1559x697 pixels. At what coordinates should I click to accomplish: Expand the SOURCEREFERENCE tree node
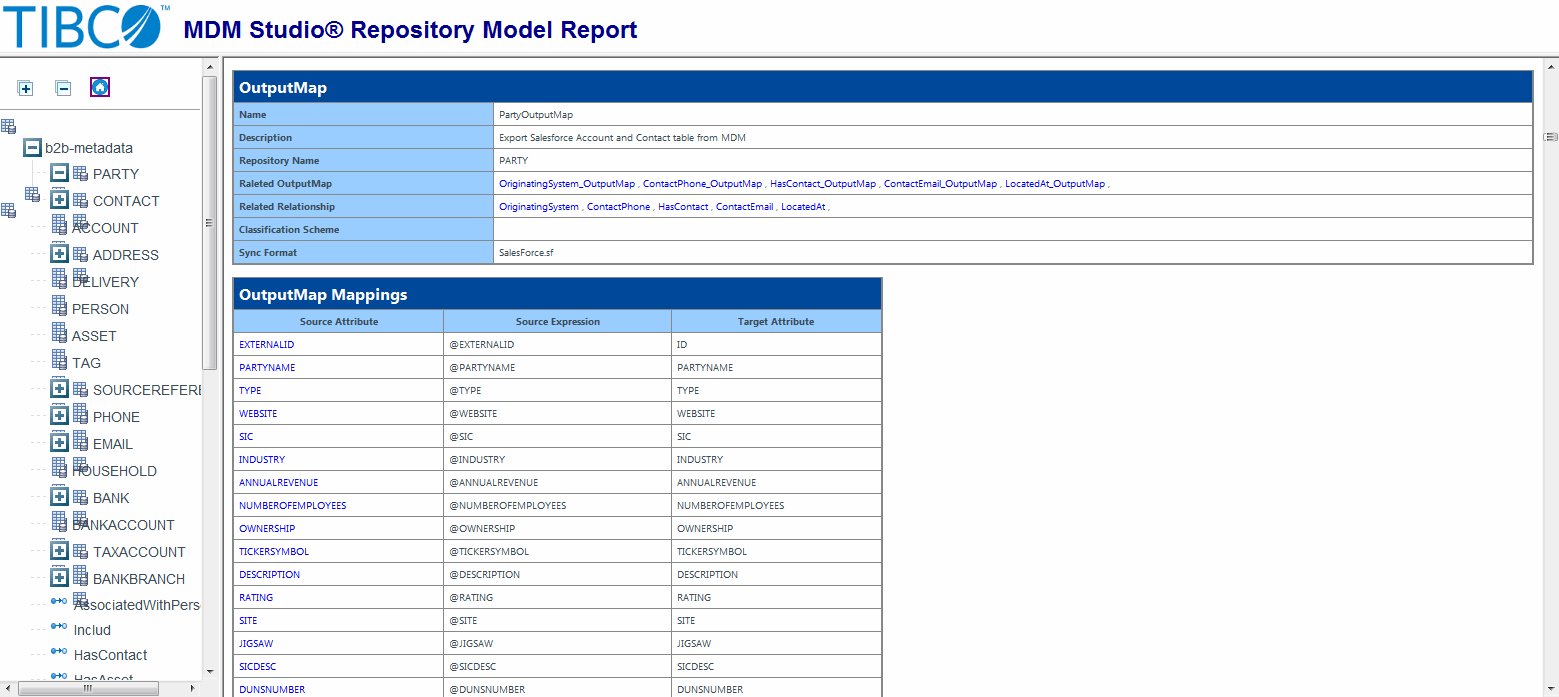pyautogui.click(x=59, y=389)
